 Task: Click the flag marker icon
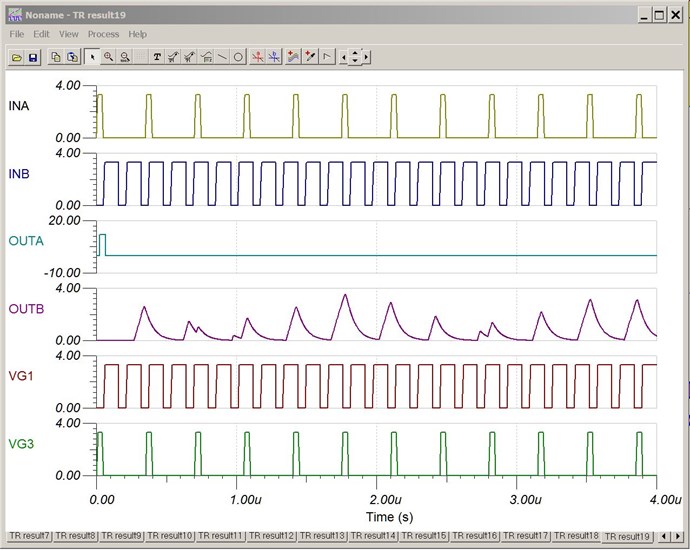click(327, 57)
